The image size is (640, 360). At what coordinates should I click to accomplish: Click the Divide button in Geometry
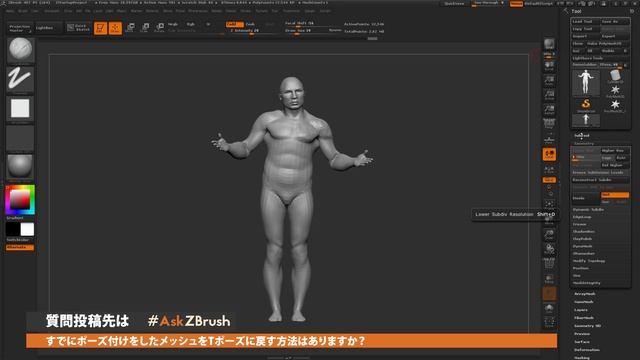586,198
